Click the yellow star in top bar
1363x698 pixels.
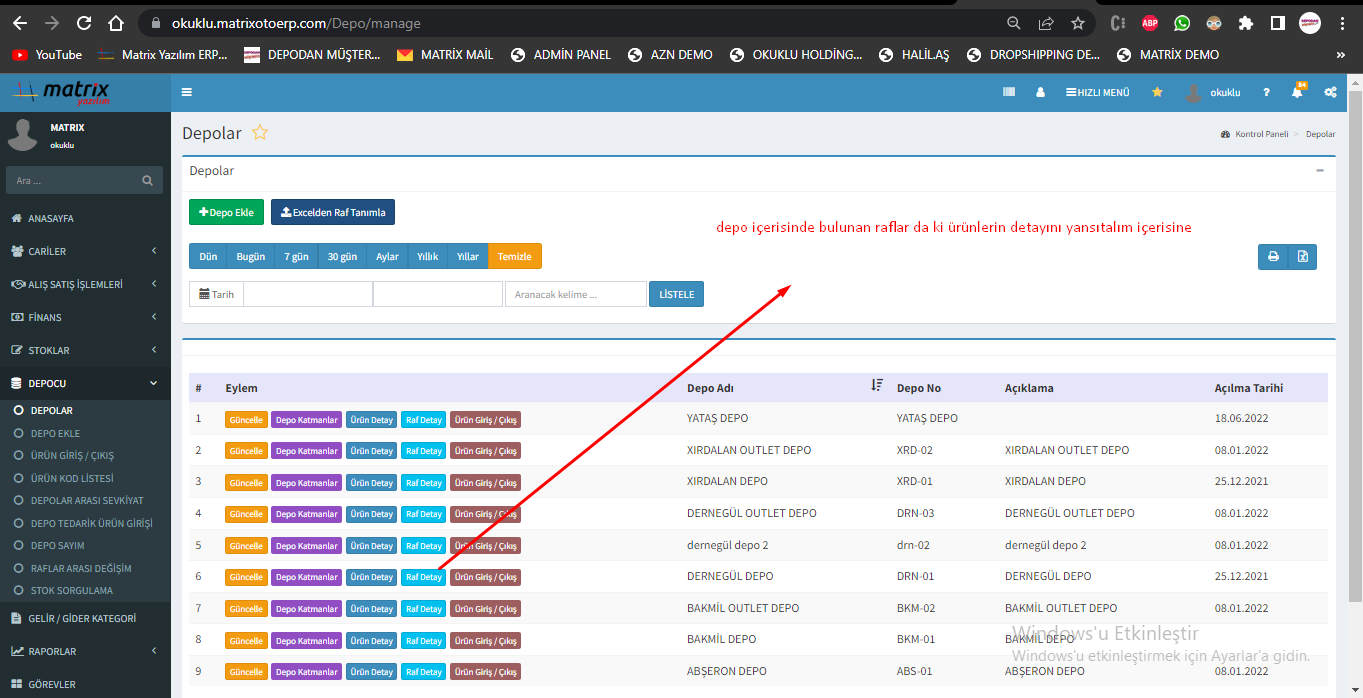[x=1157, y=92]
